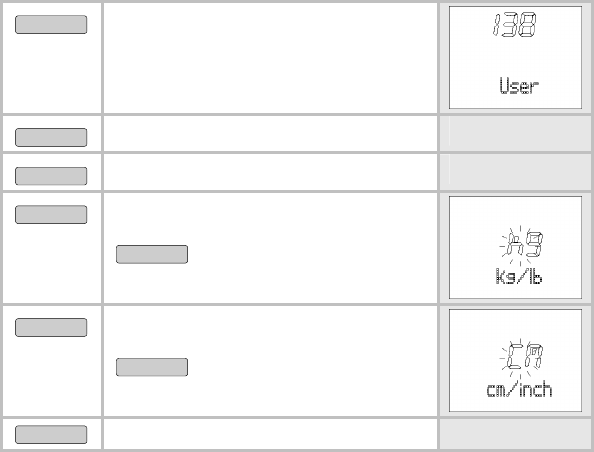
Task: Click the 138 digits on the LCD display
Action: click(514, 25)
